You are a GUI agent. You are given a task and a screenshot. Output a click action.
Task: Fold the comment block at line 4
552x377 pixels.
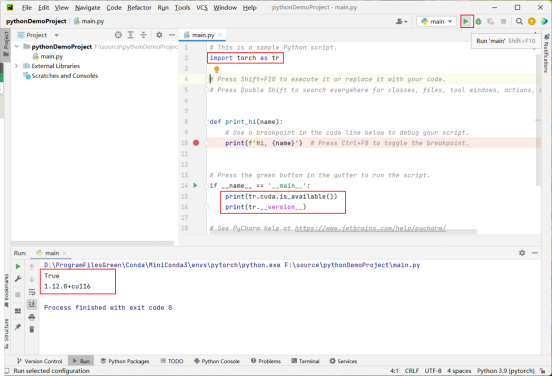coord(207,79)
